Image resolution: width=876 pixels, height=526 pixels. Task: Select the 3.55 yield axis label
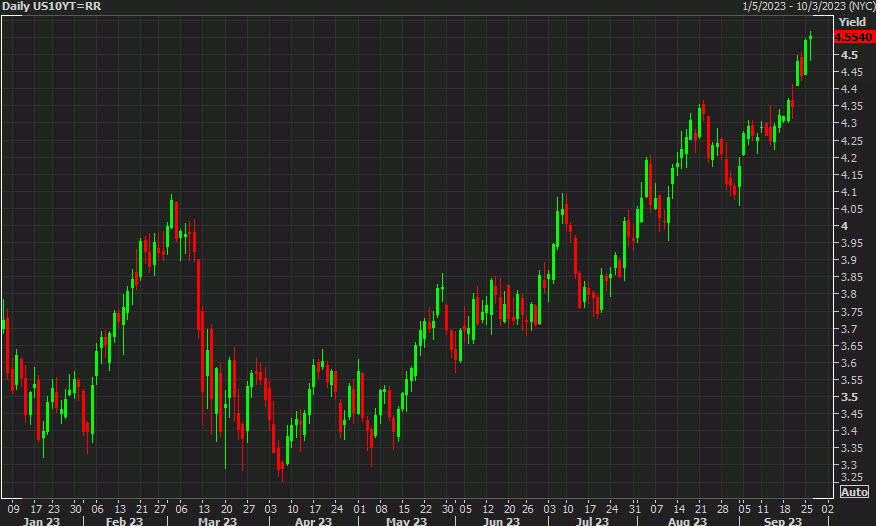[851, 380]
